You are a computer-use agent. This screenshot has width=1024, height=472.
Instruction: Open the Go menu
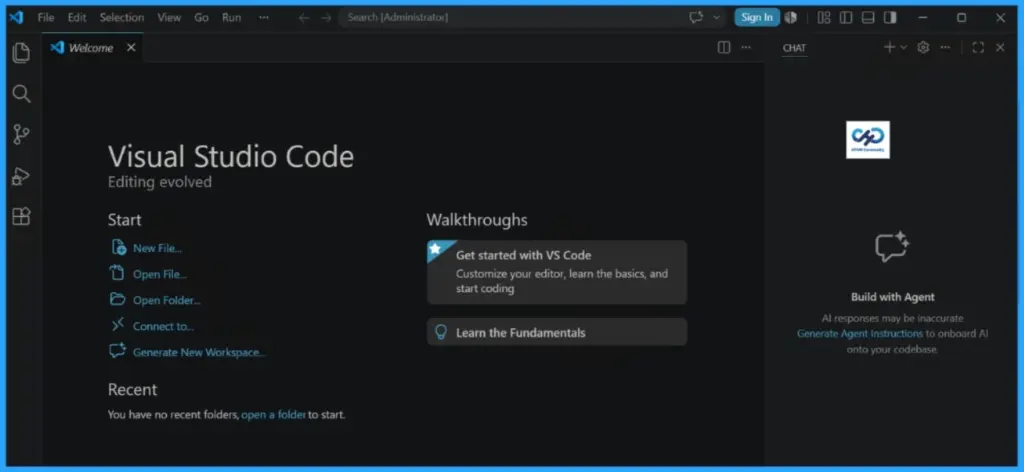pyautogui.click(x=201, y=18)
